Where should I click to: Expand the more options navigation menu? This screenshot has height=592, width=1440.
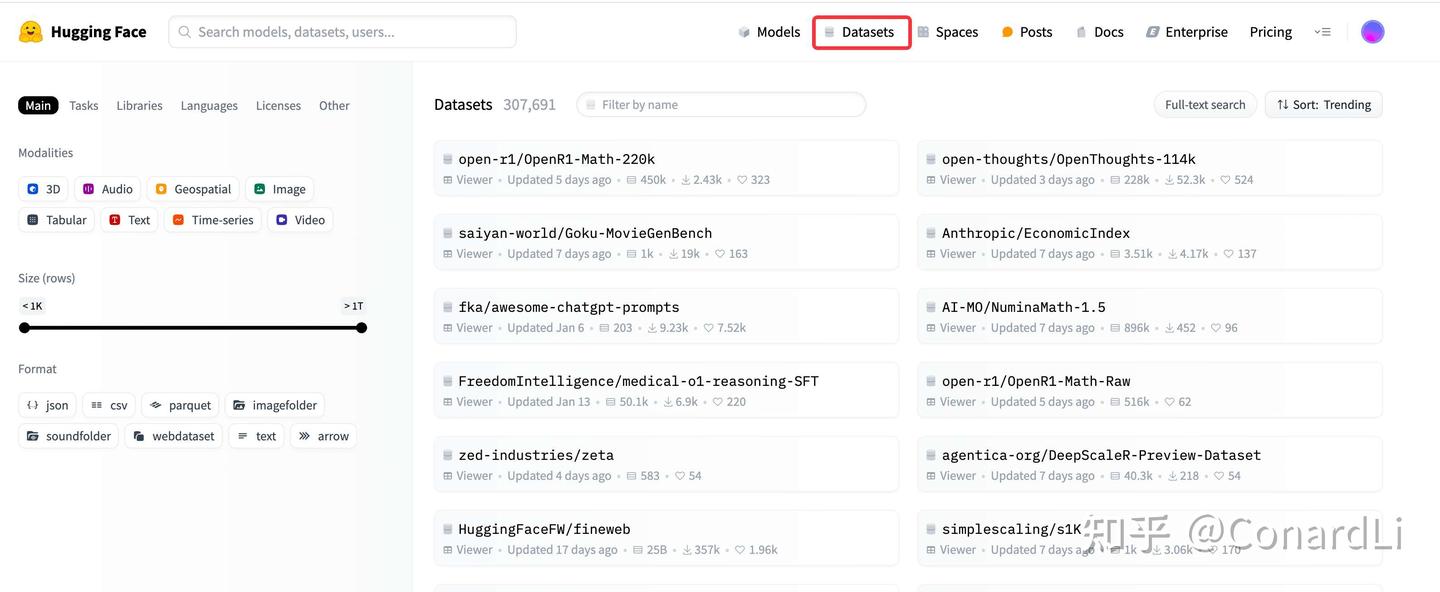(x=1322, y=32)
